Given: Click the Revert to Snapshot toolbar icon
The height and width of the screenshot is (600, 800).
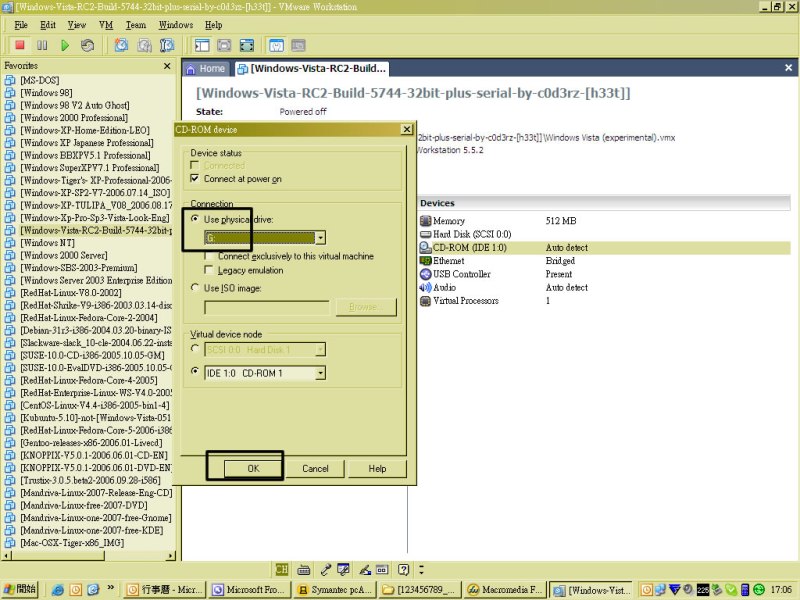Looking at the screenshot, I should point(144,45).
